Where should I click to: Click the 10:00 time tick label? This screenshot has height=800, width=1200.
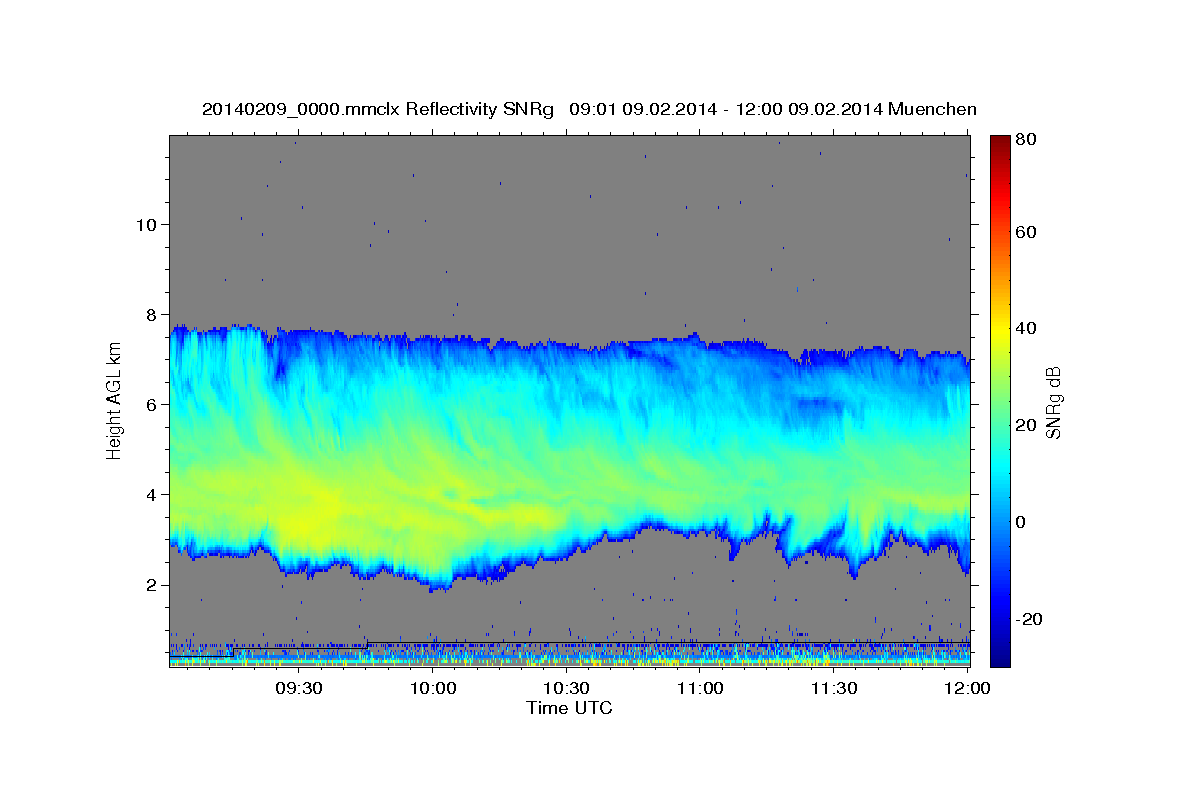pos(433,688)
